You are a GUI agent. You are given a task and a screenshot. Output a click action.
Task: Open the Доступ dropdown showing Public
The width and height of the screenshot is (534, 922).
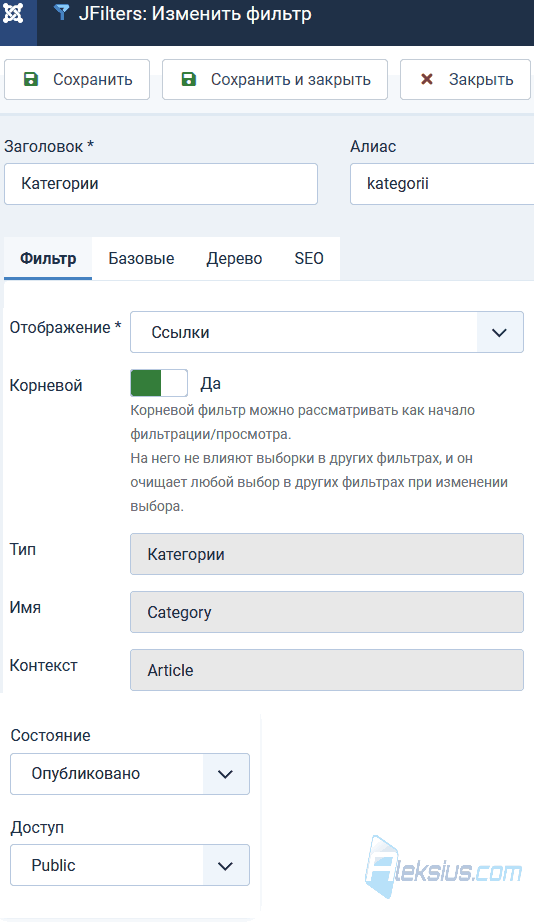click(130, 865)
